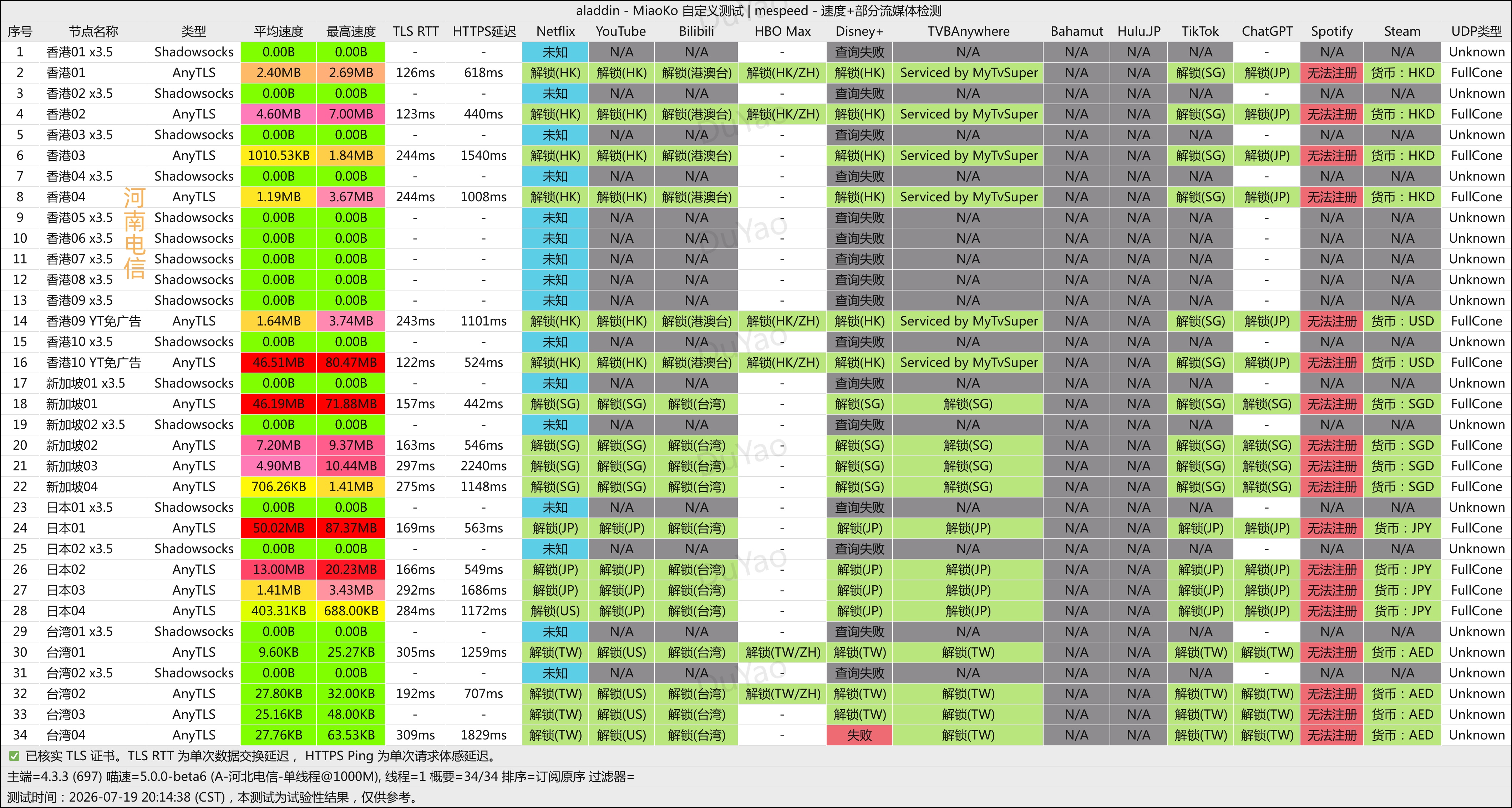Click the 类型 column header
The height and width of the screenshot is (808, 1512).
point(194,32)
